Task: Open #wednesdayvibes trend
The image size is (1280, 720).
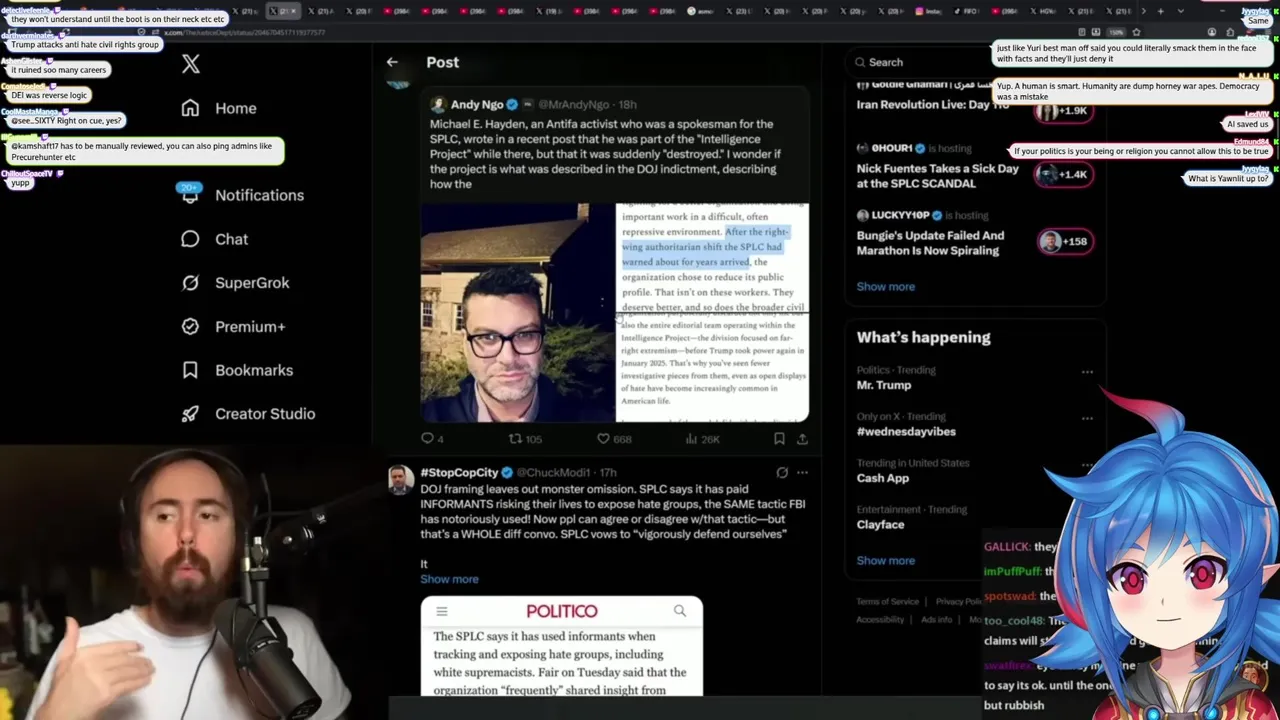Action: tap(906, 431)
